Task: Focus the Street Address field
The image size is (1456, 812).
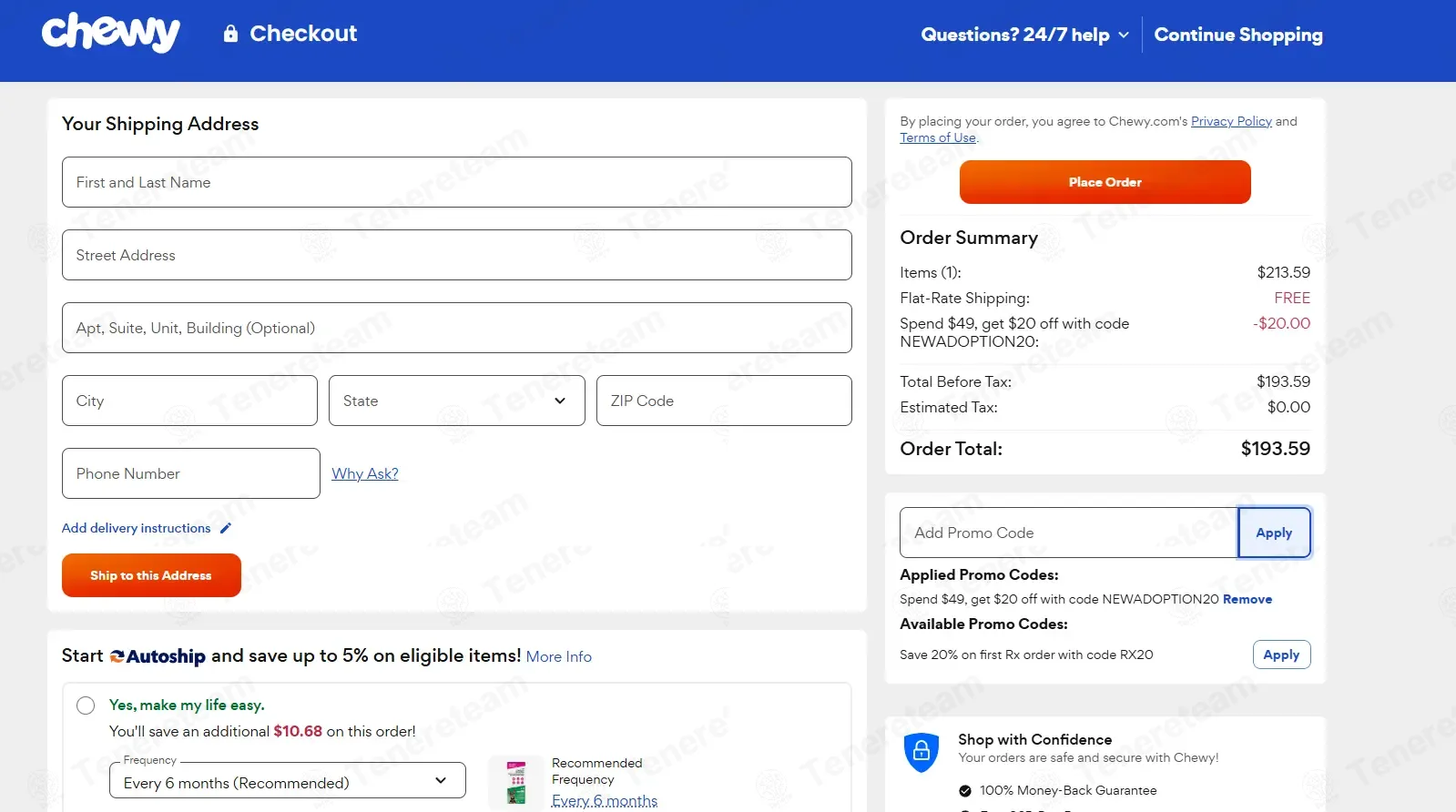Action: (x=457, y=255)
